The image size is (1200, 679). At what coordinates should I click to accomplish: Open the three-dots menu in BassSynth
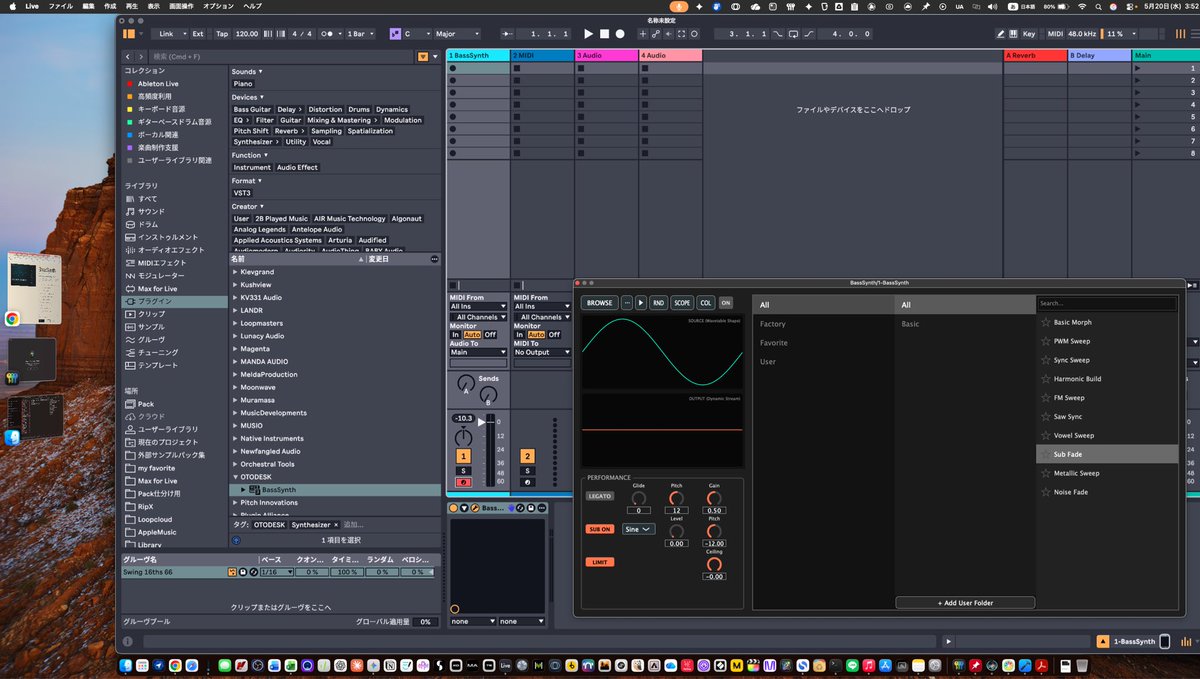click(x=627, y=302)
